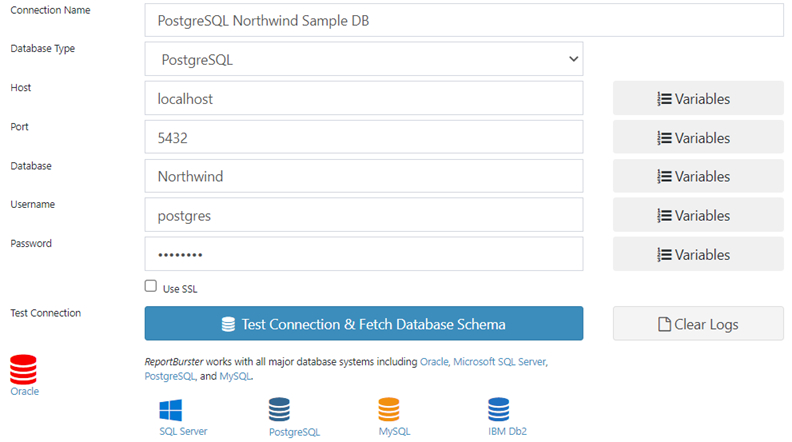Enable the Use SSL checkbox
Screen dimensions: 792x442
point(151,286)
